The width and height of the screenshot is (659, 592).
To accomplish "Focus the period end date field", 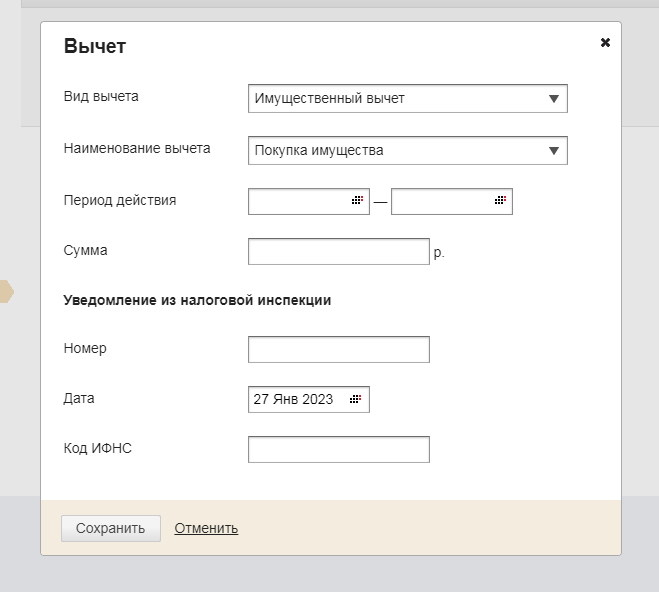I will [x=440, y=201].
